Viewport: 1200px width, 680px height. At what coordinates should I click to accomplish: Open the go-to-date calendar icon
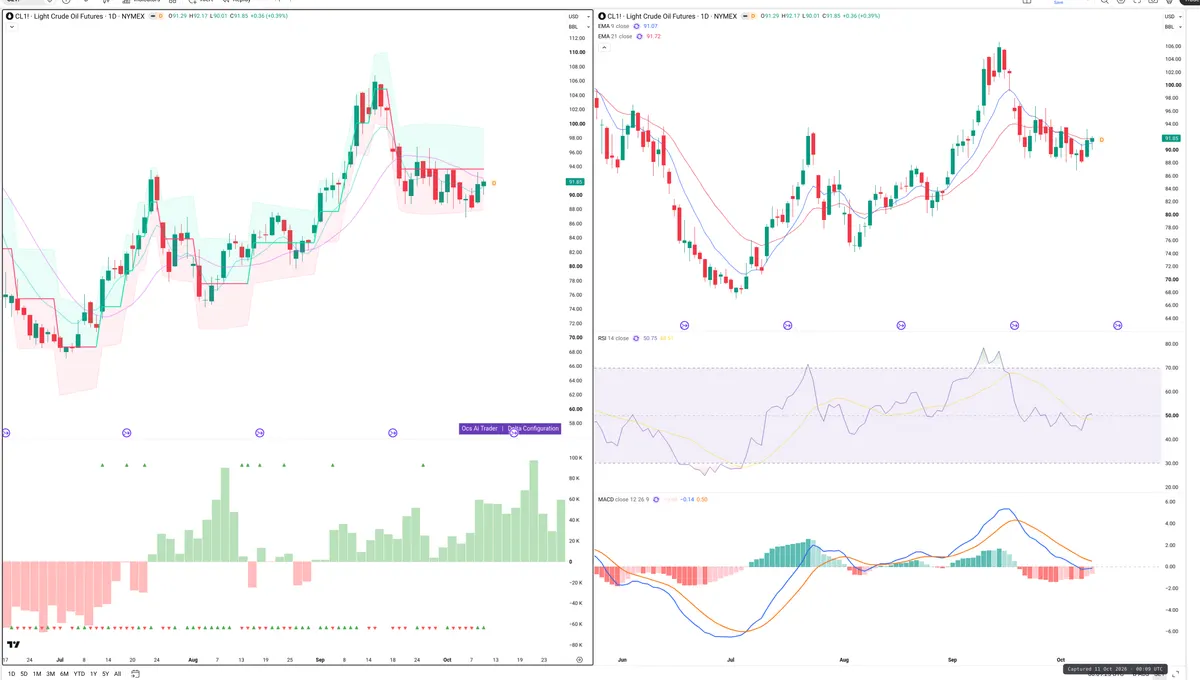(136, 673)
